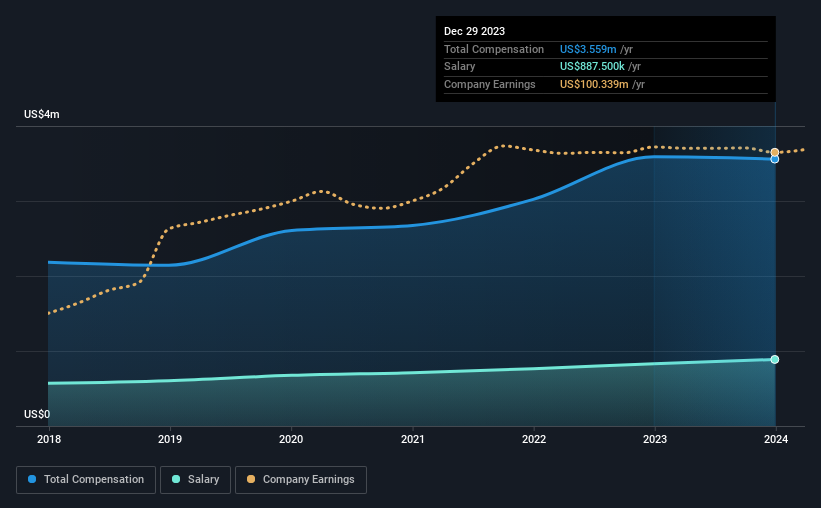Click the blue dot in Total Compensation legend

pos(32,479)
